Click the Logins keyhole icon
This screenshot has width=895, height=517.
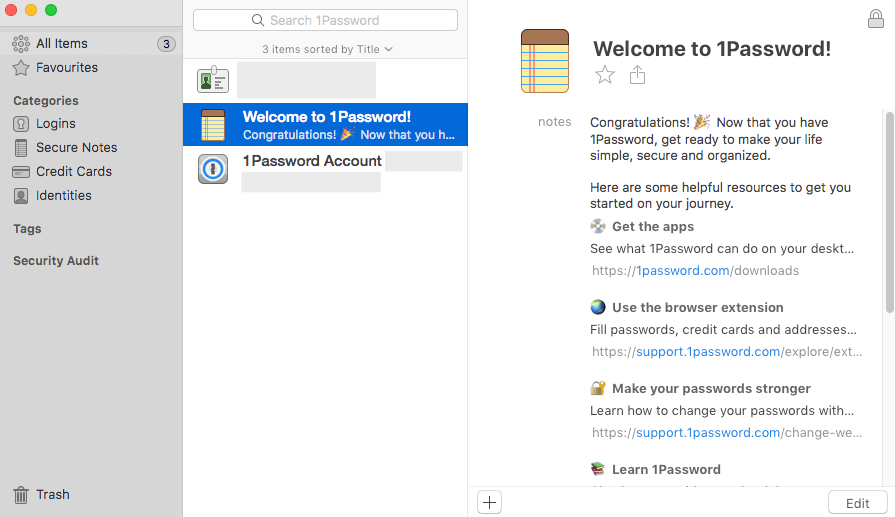point(21,124)
